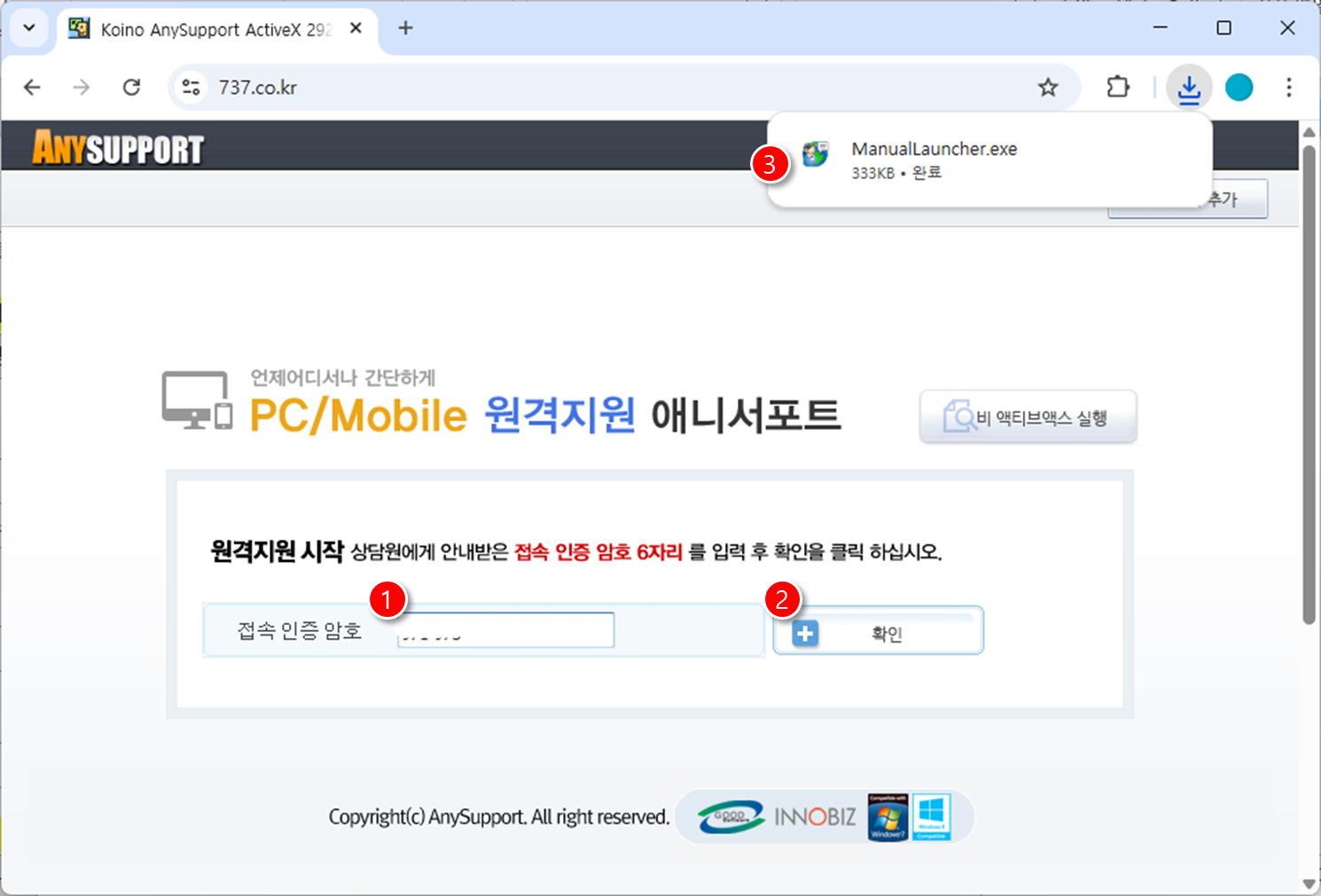Click the PC/Mobile orange title text

(358, 416)
